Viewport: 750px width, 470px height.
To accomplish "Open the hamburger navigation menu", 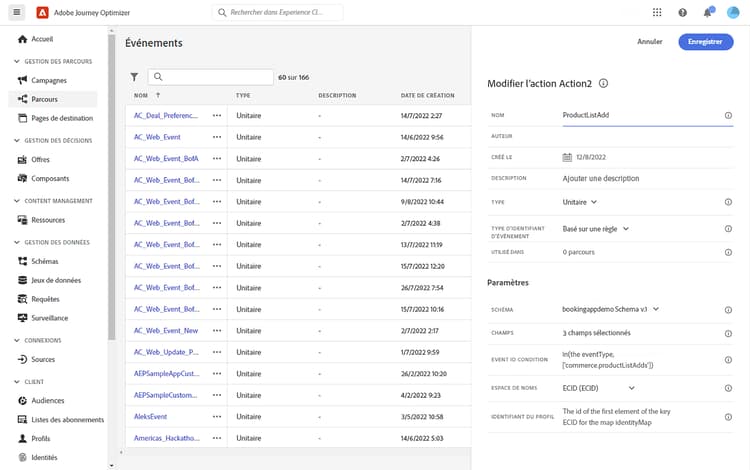I will coord(17,12).
